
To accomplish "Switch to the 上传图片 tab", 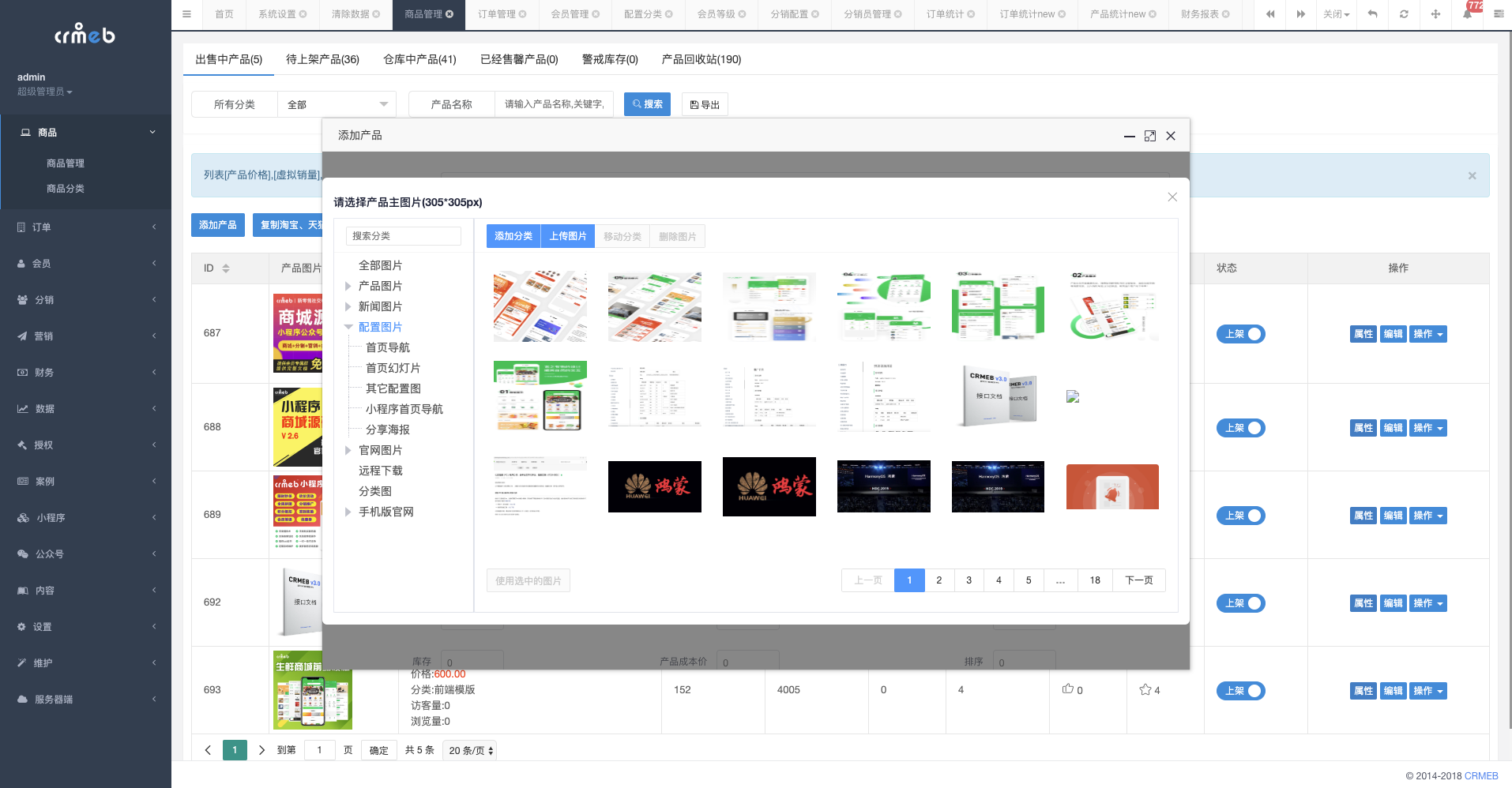I will point(567,235).
